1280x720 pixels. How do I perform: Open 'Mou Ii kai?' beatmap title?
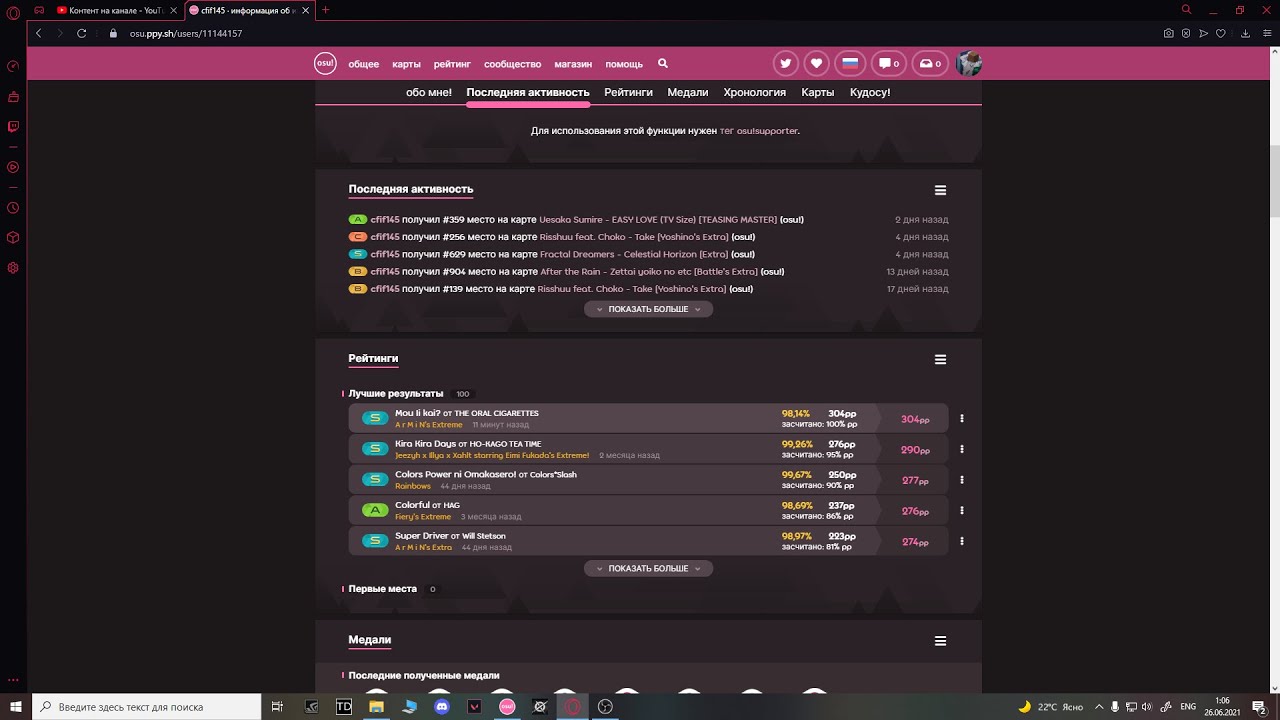pyautogui.click(x=417, y=413)
